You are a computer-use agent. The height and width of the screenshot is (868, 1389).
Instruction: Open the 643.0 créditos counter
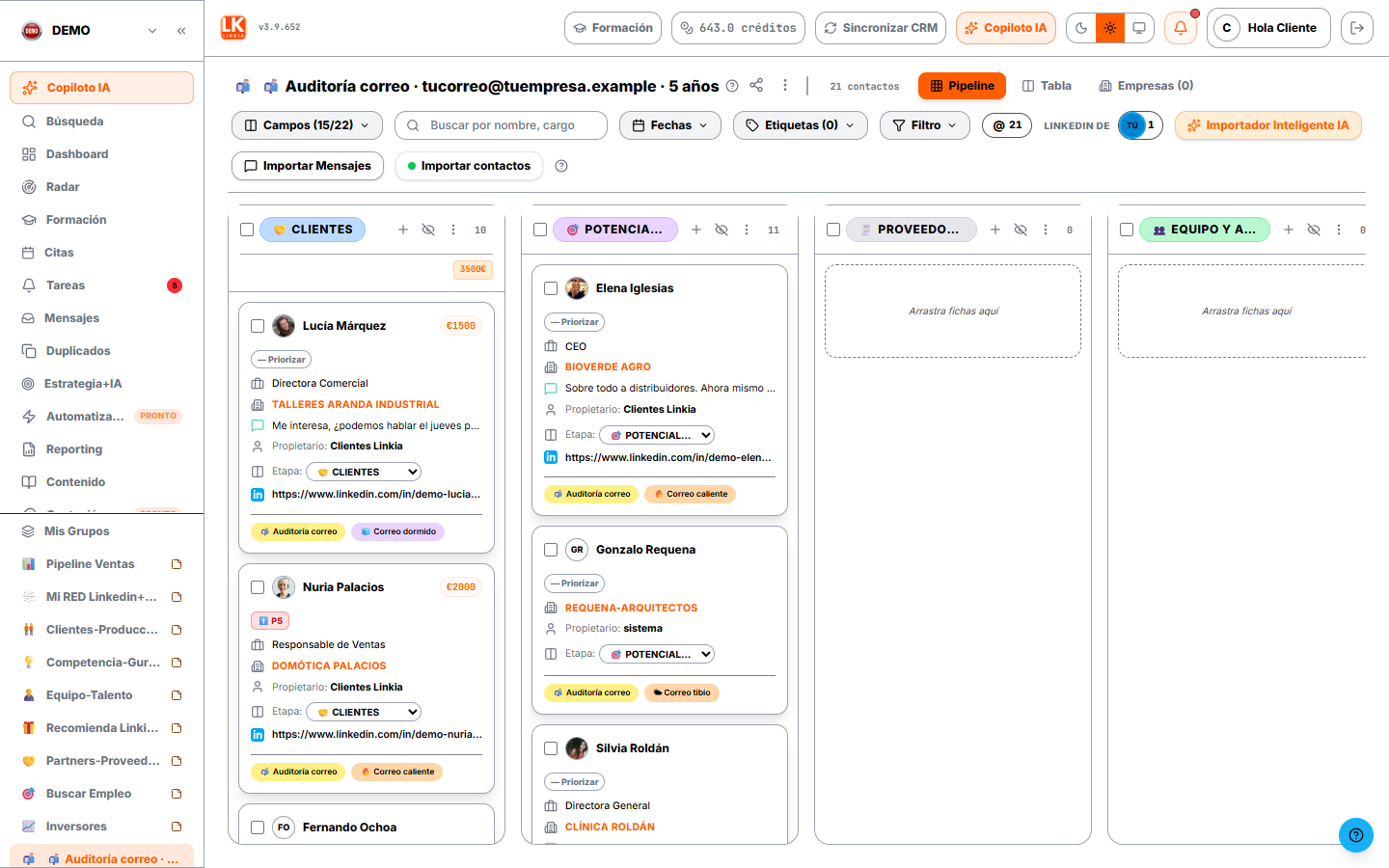point(739,28)
